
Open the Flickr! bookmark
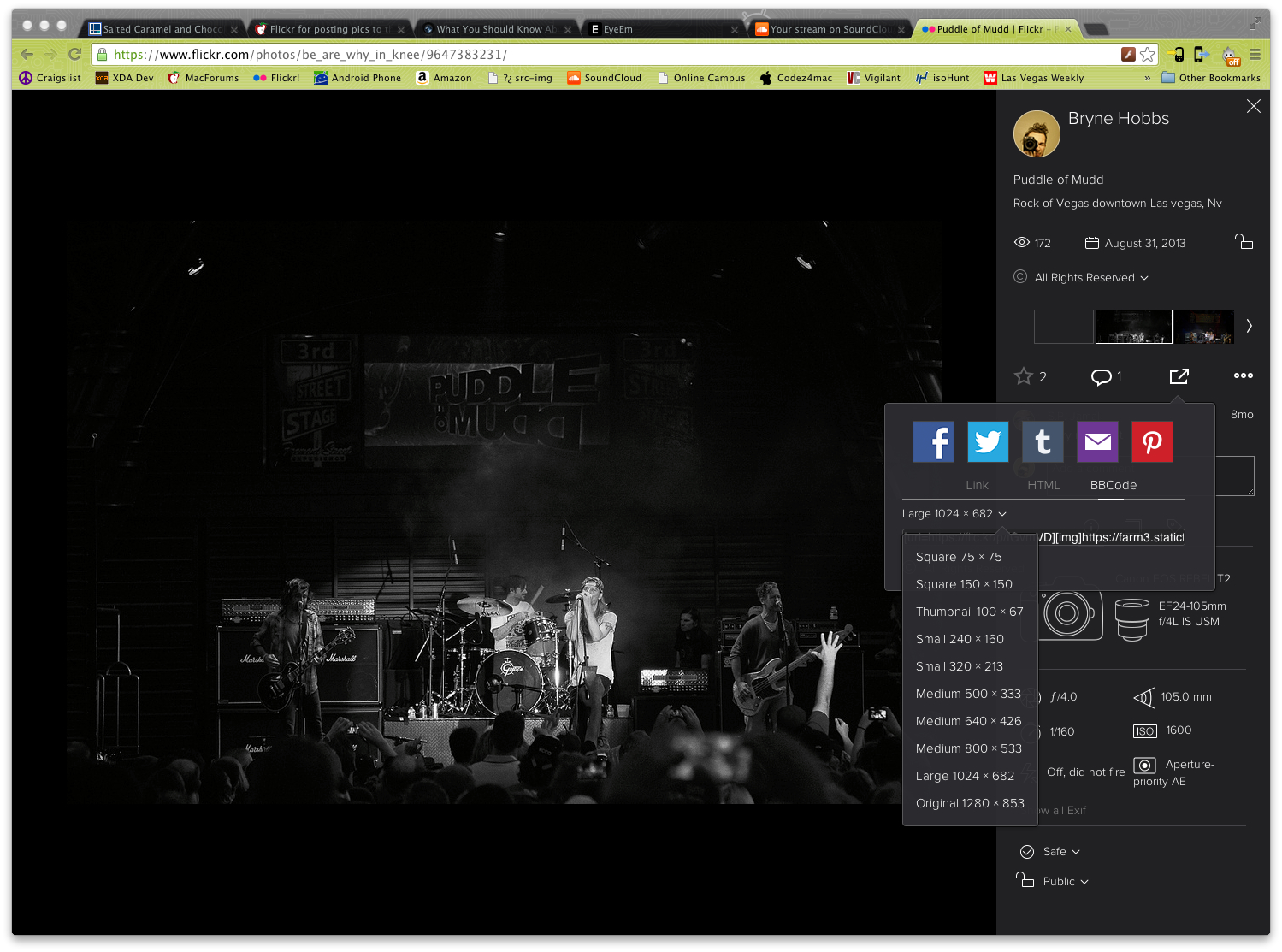(x=276, y=78)
